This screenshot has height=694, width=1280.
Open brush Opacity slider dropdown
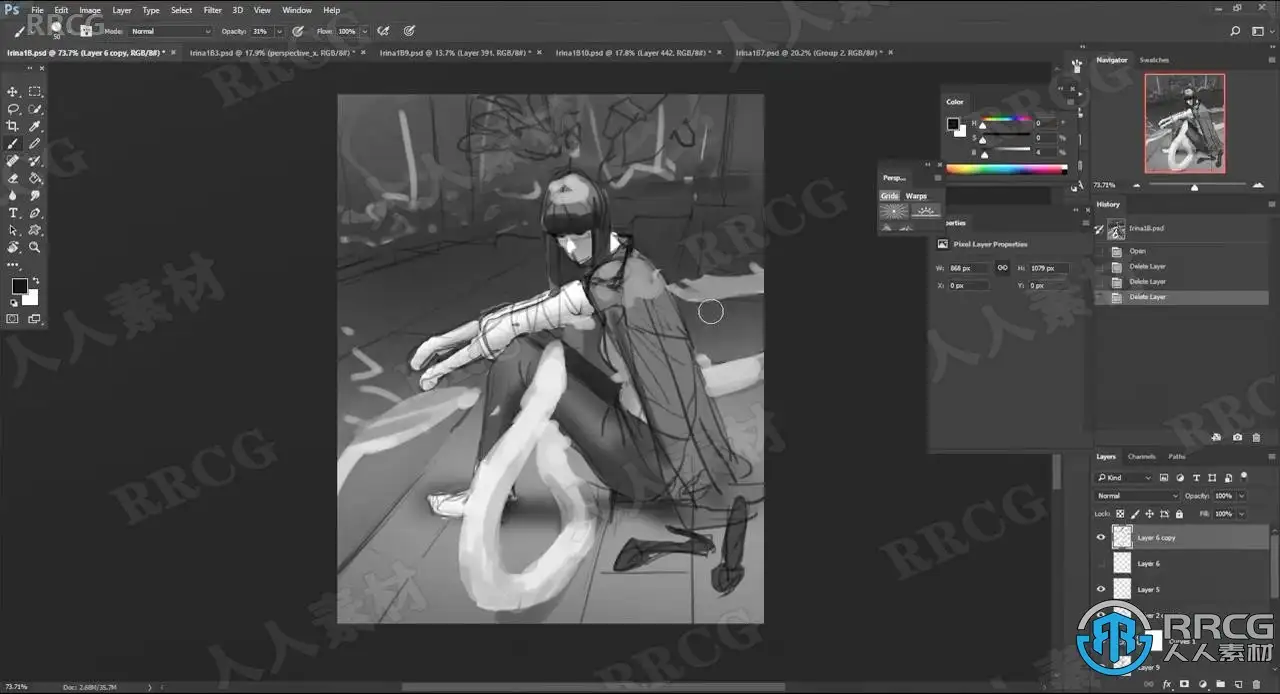(x=280, y=31)
